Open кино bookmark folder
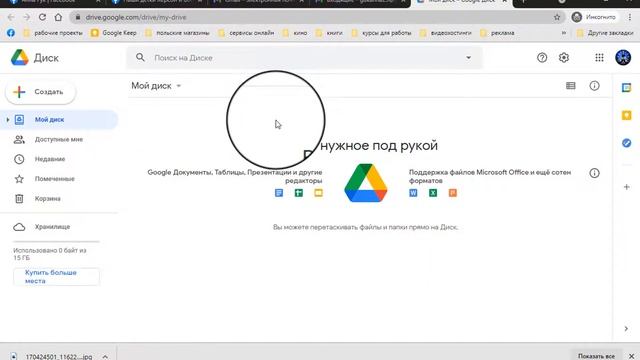The width and height of the screenshot is (640, 360). pyautogui.click(x=295, y=33)
